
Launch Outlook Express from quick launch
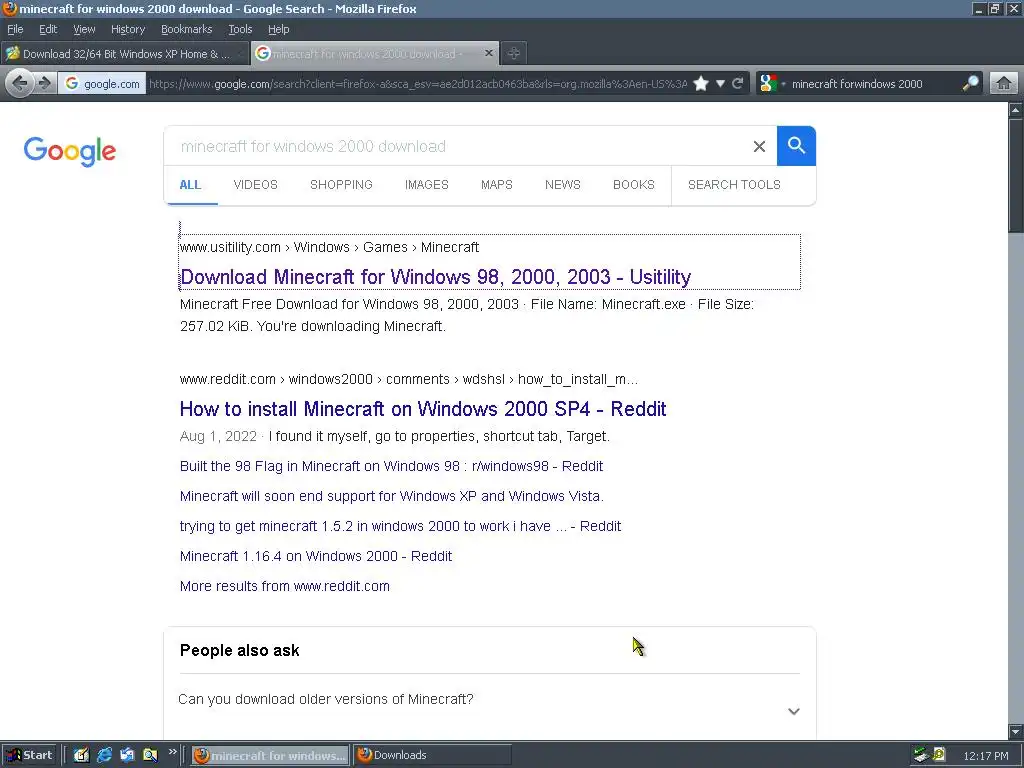point(127,755)
